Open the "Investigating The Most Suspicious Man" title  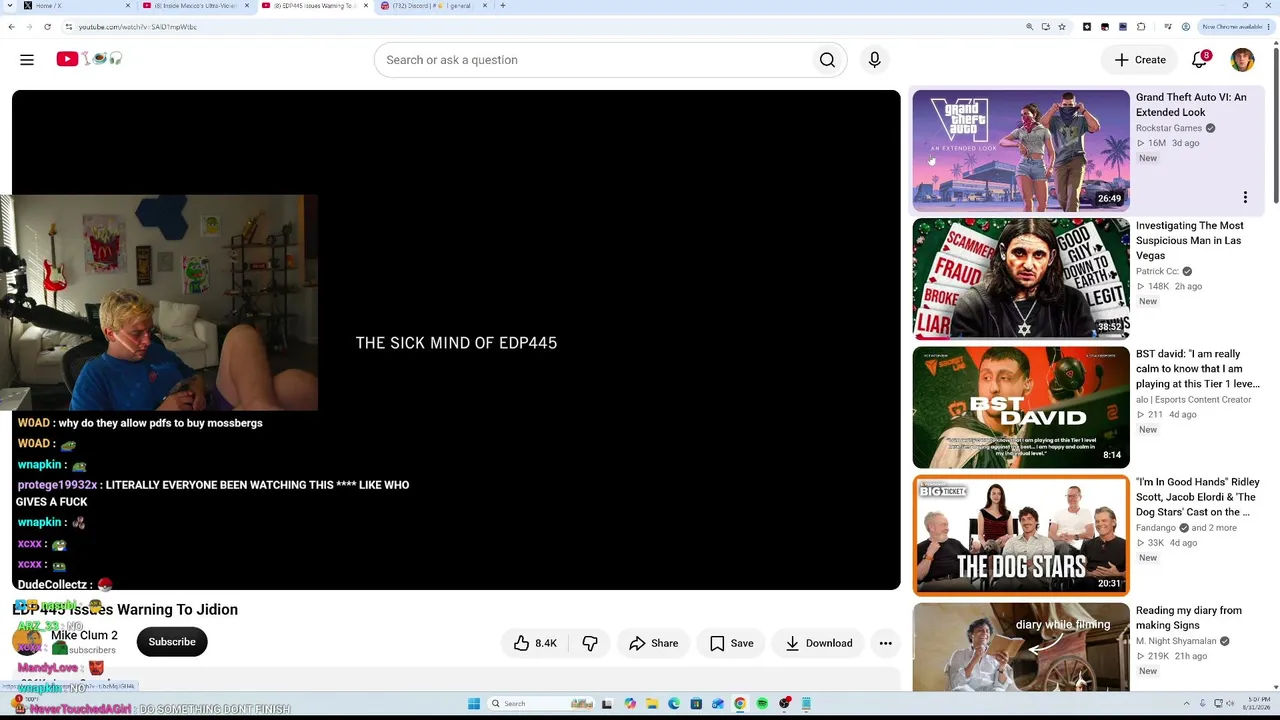click(1190, 241)
